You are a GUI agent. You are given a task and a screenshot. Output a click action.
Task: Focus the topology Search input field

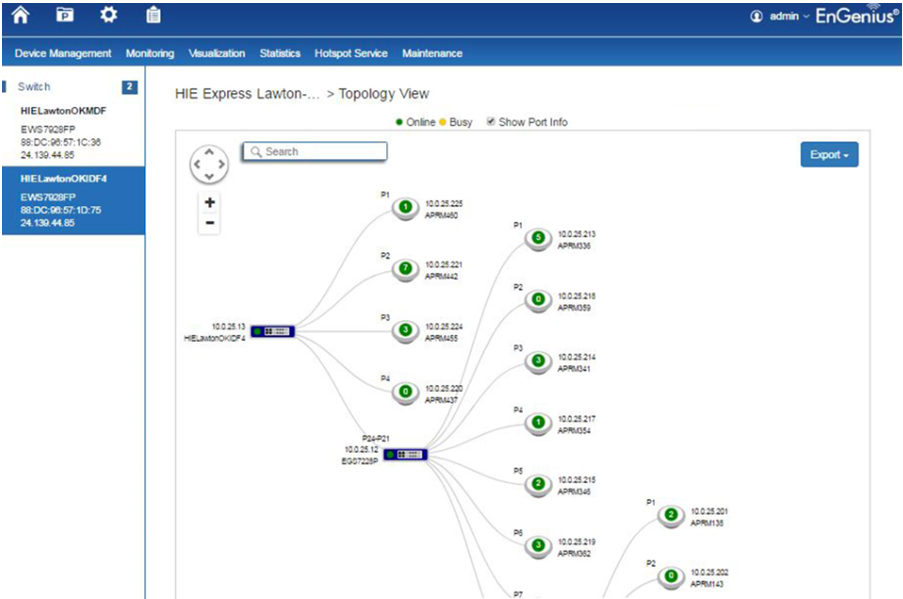(314, 152)
